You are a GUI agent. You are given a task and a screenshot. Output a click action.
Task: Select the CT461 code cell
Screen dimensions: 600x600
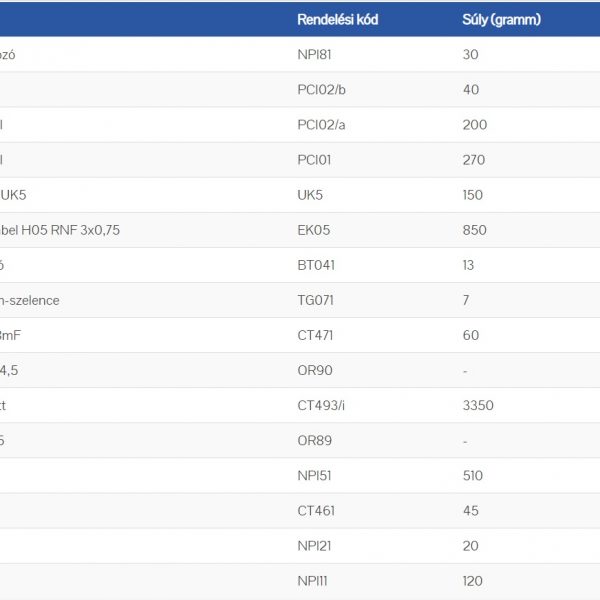[315, 510]
